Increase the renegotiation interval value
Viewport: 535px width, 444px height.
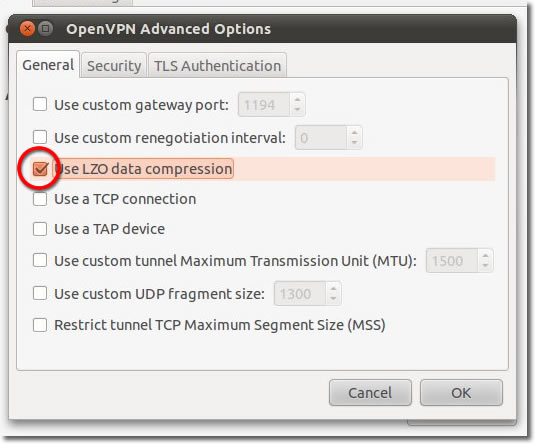[x=355, y=133]
